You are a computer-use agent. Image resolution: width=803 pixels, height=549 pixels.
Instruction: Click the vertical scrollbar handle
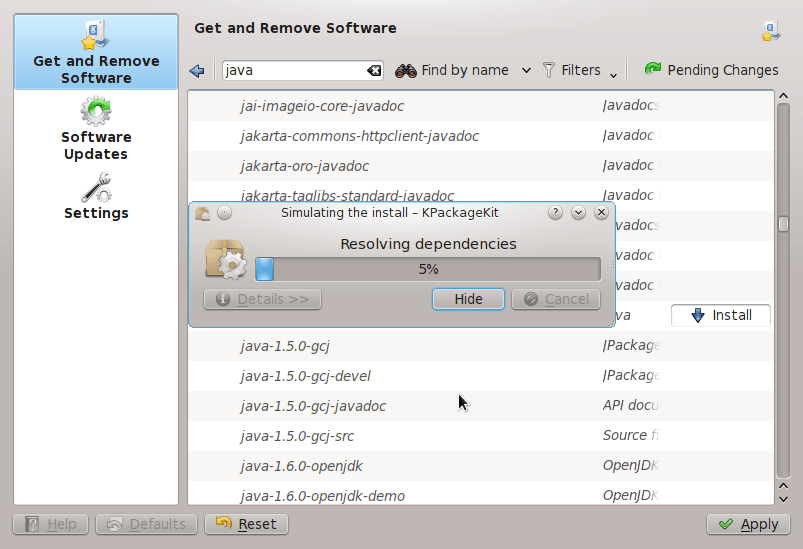783,224
